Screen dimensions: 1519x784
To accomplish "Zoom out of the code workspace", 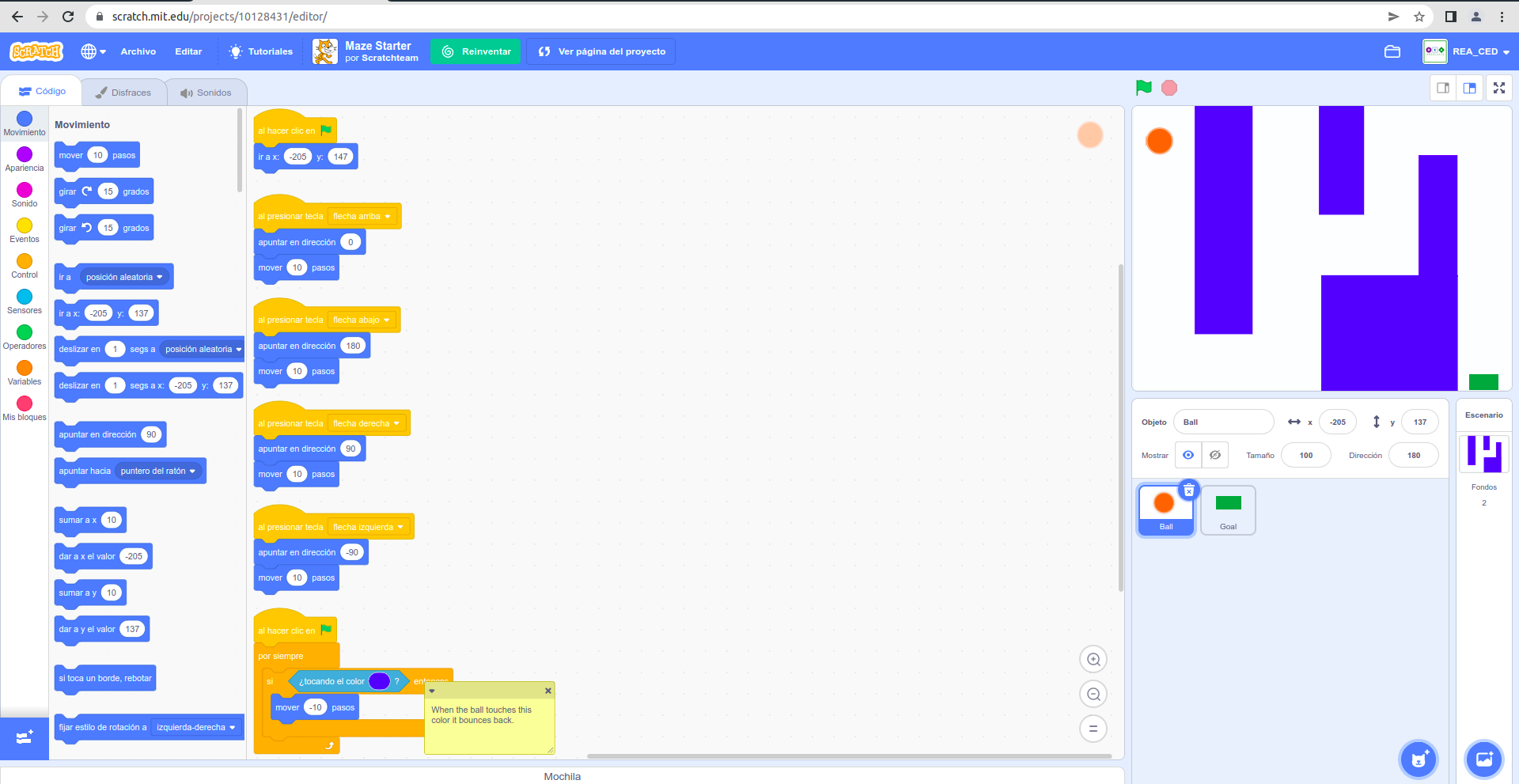I will pos(1093,695).
